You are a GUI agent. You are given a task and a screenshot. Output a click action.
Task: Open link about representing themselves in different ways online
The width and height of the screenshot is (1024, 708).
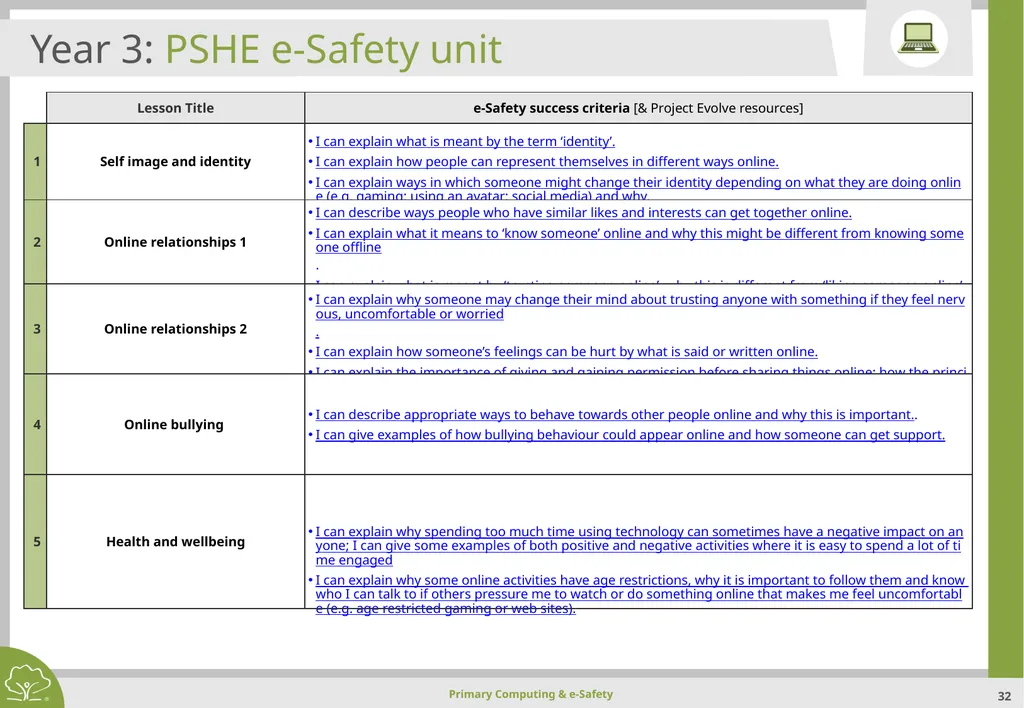tap(547, 161)
